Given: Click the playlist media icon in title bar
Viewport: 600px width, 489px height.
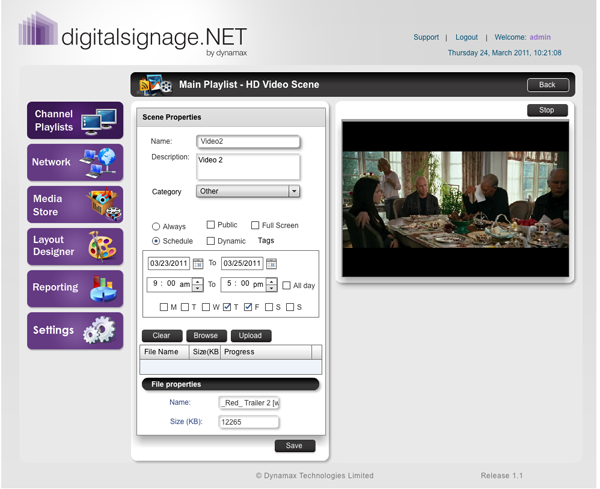Looking at the screenshot, I should point(155,84).
